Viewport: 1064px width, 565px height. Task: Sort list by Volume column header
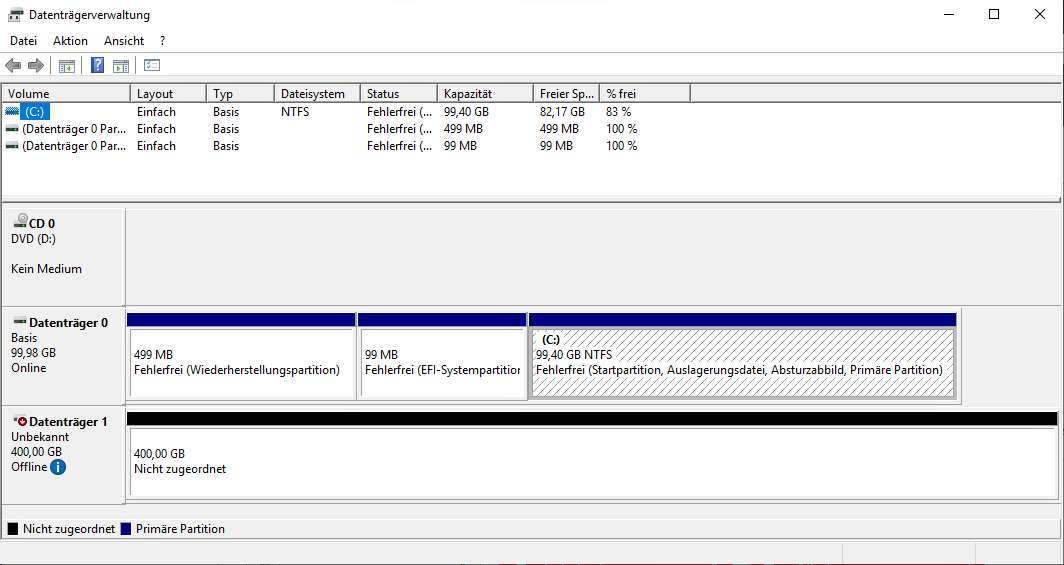pos(66,94)
